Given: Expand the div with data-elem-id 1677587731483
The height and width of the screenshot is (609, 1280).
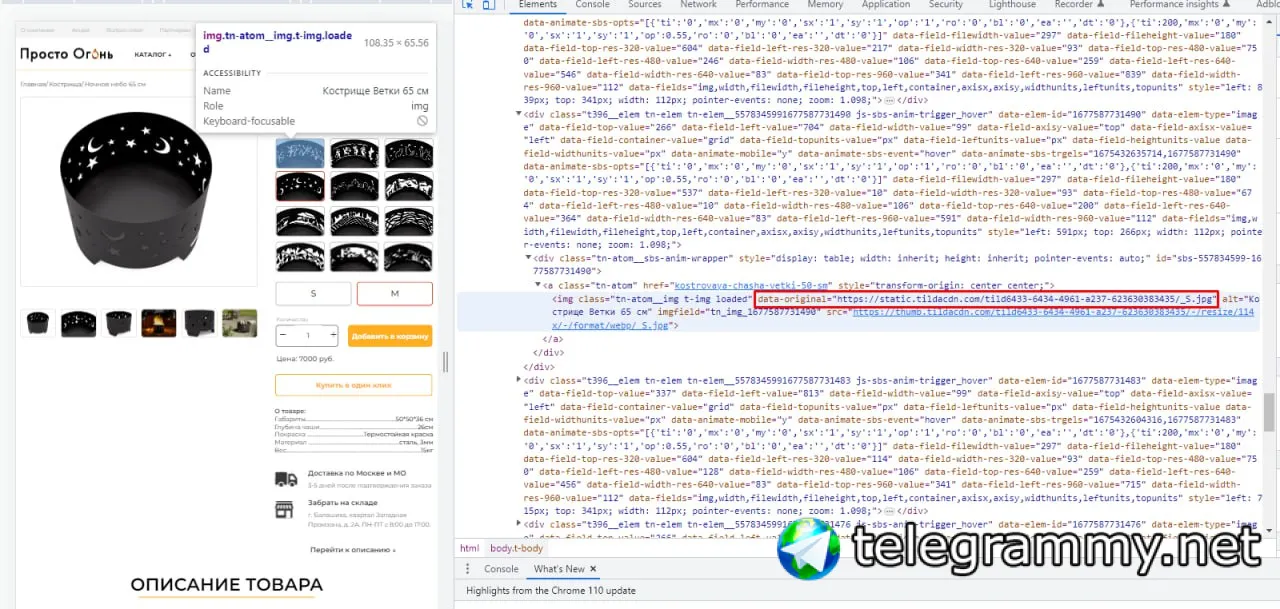Looking at the screenshot, I should pyautogui.click(x=518, y=380).
